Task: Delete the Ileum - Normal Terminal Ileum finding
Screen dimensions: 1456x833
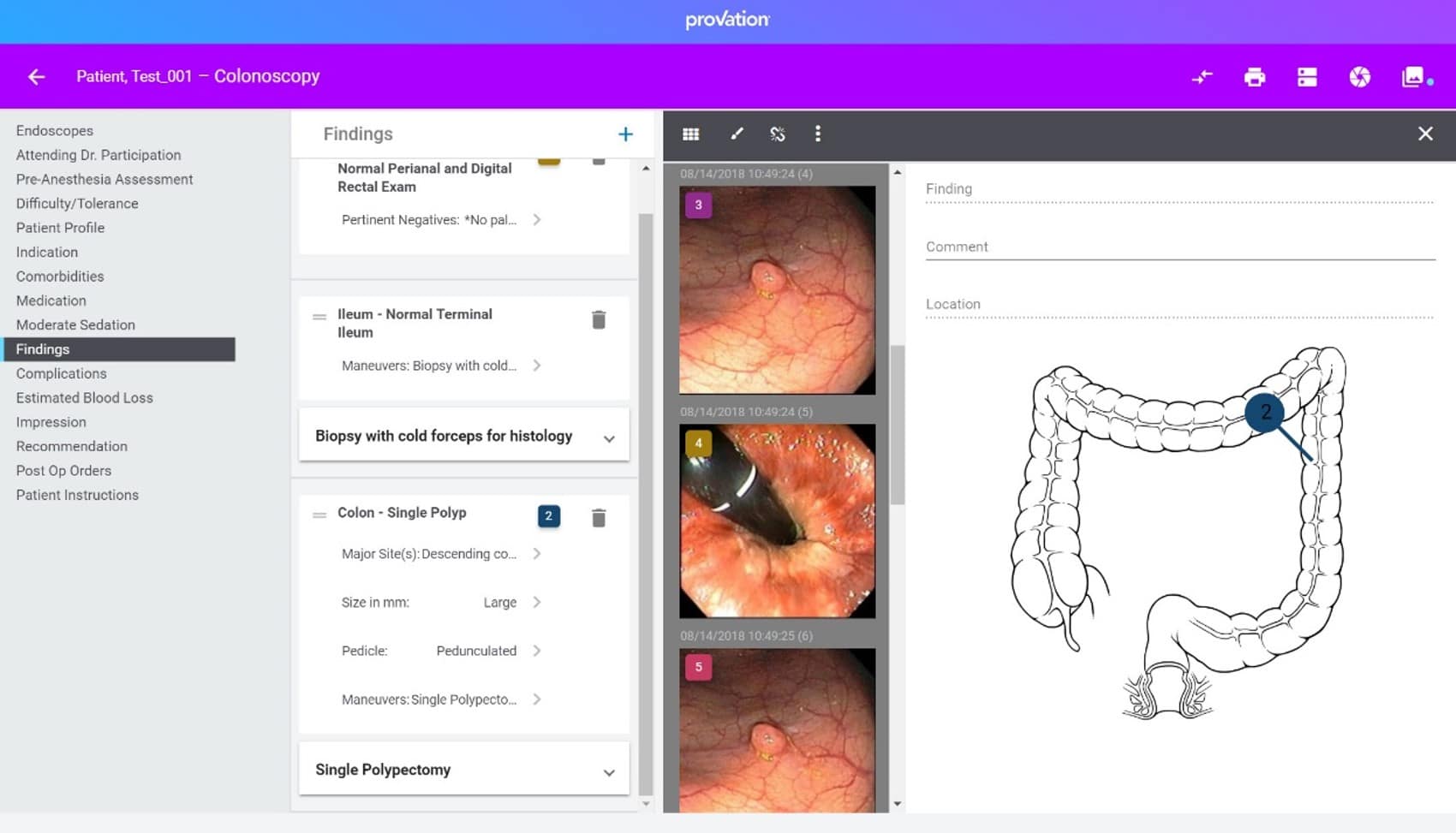Action: pos(599,318)
